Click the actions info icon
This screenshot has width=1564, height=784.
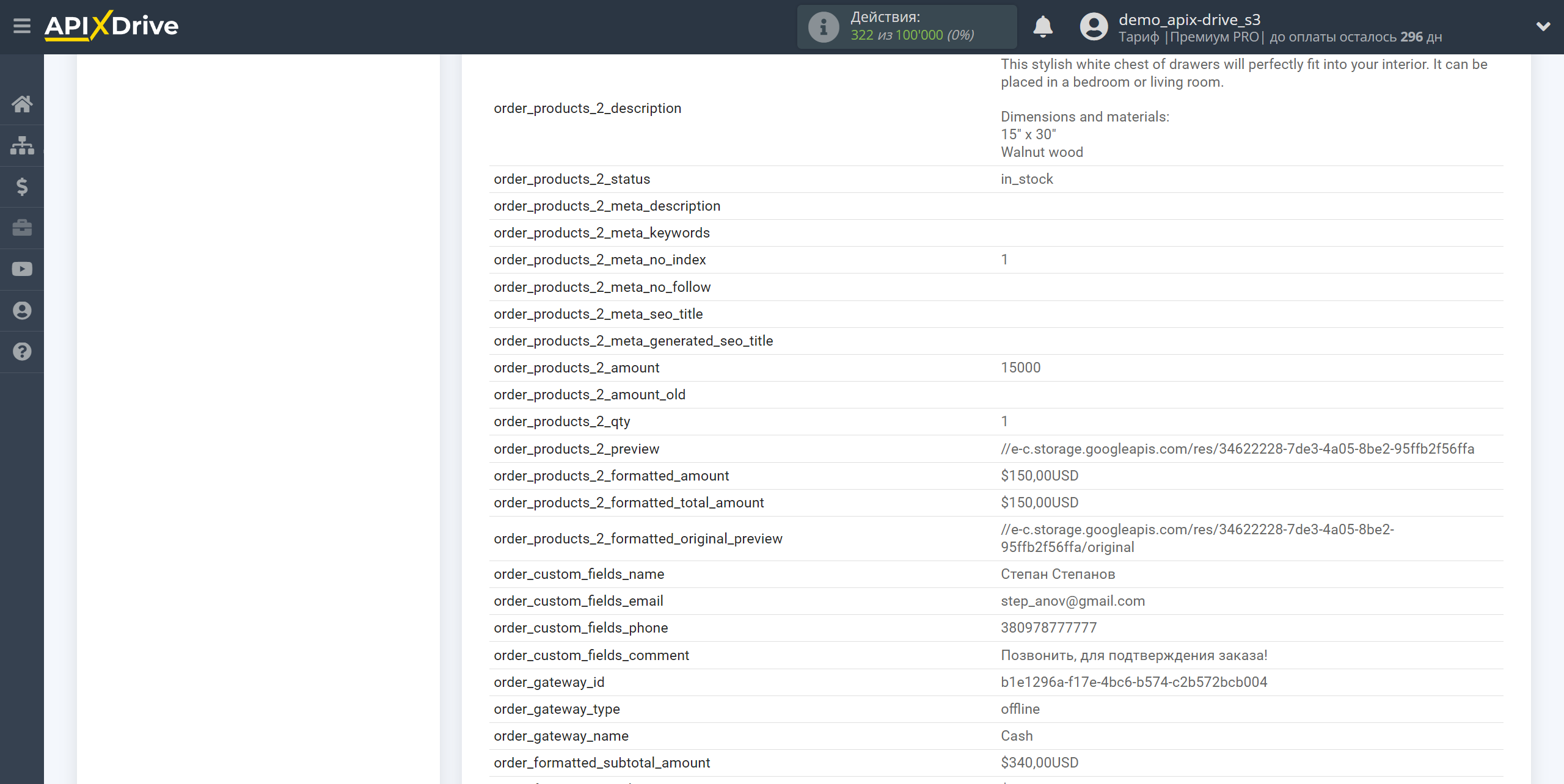pyautogui.click(x=824, y=27)
